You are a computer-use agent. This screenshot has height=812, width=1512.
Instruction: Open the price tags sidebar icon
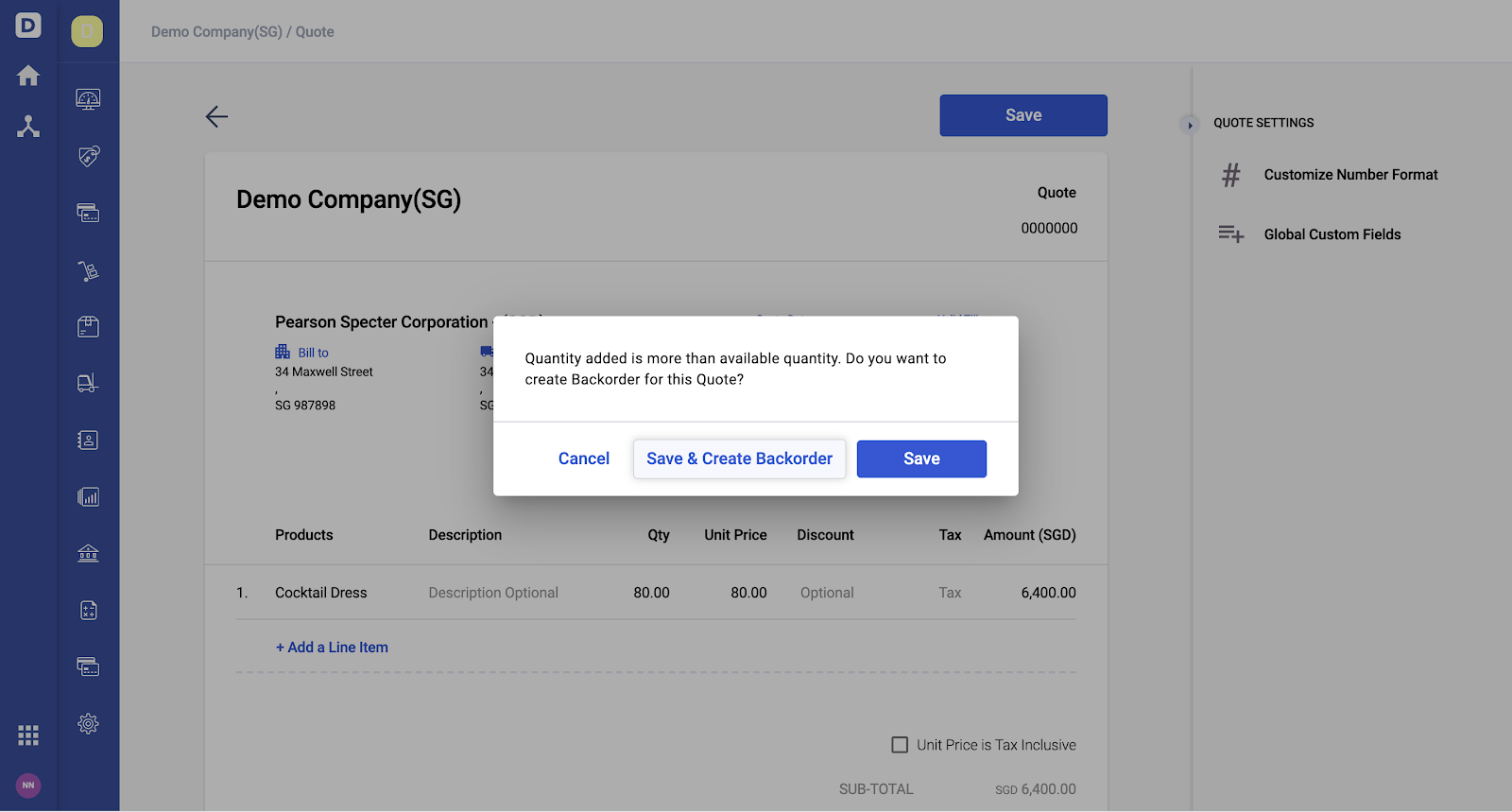coord(88,156)
